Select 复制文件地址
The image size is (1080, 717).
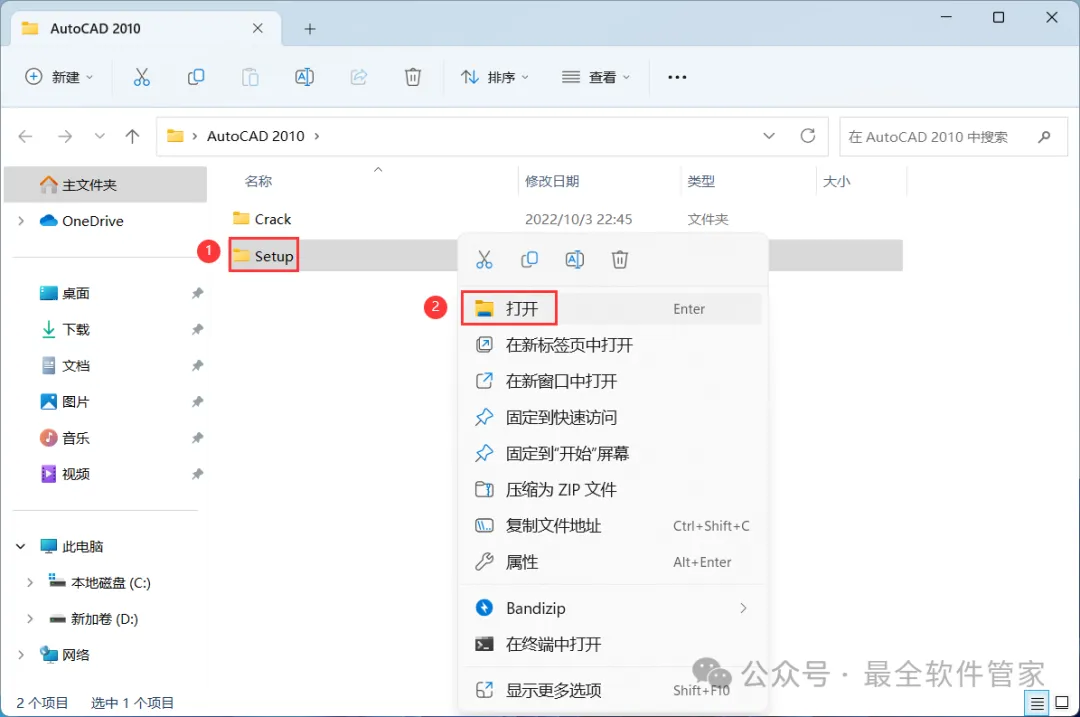tap(612, 526)
